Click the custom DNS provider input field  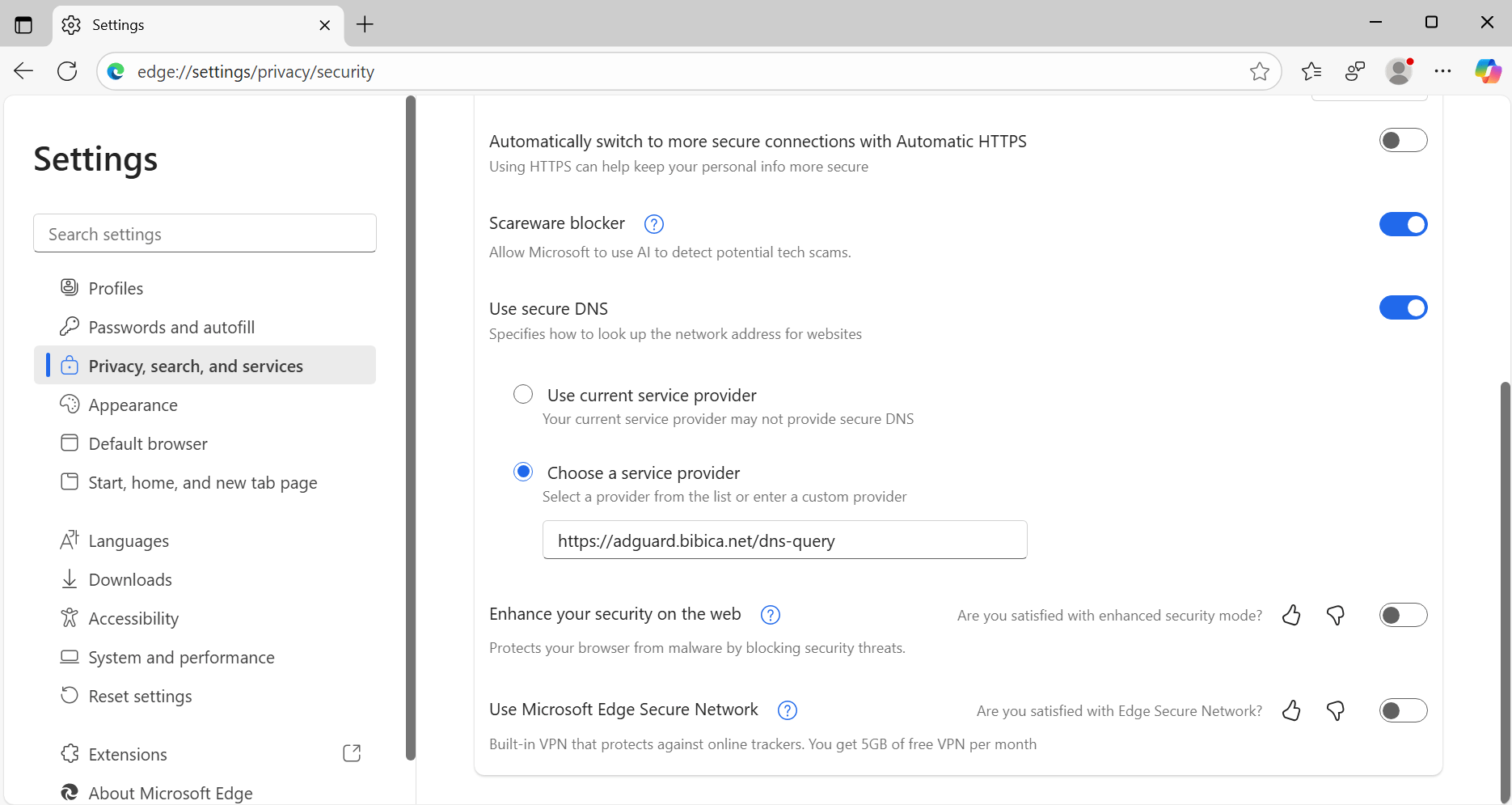(x=783, y=540)
